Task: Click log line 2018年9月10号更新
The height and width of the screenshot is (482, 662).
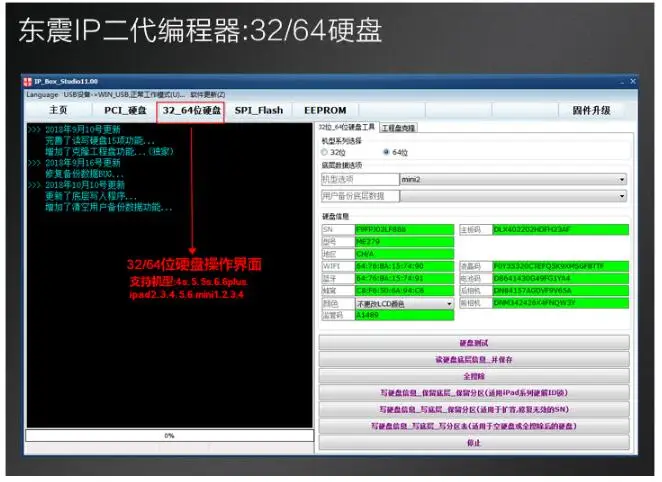Action: (x=83, y=130)
